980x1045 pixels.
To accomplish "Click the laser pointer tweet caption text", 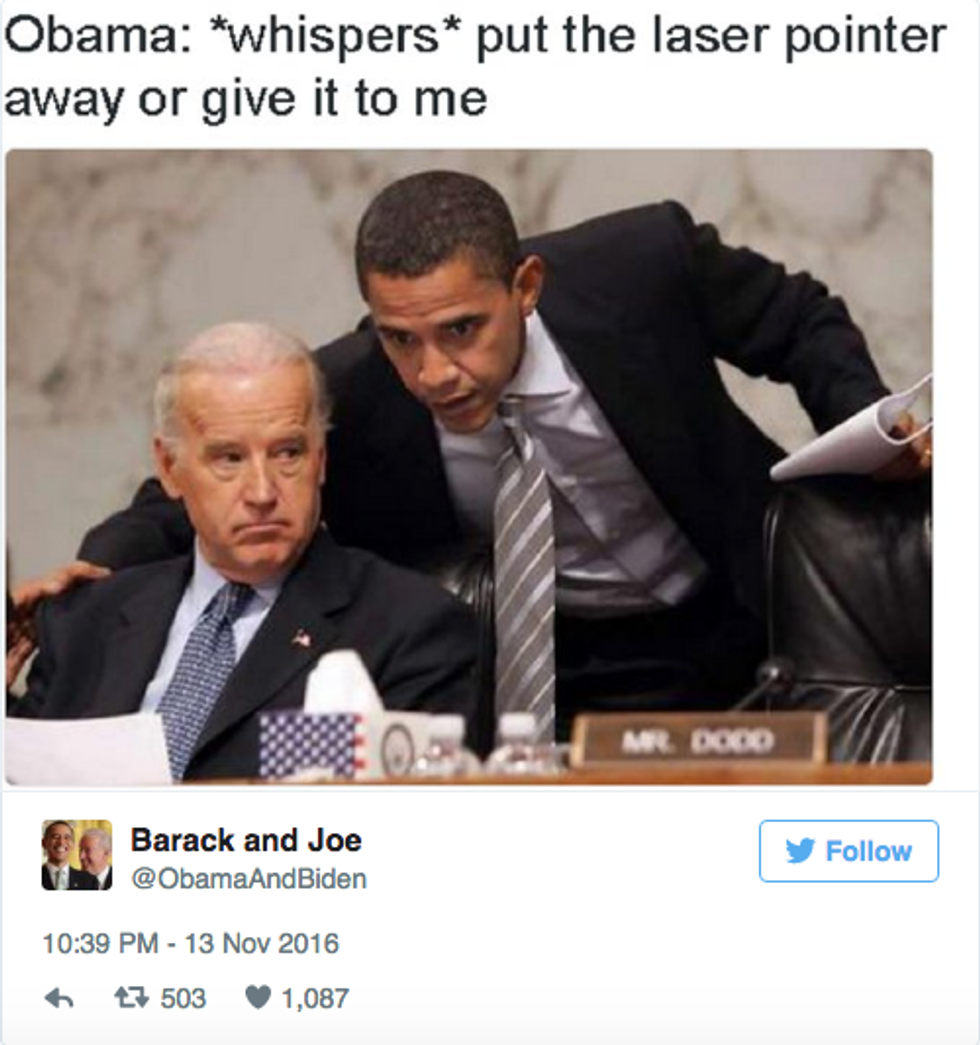I will point(475,66).
